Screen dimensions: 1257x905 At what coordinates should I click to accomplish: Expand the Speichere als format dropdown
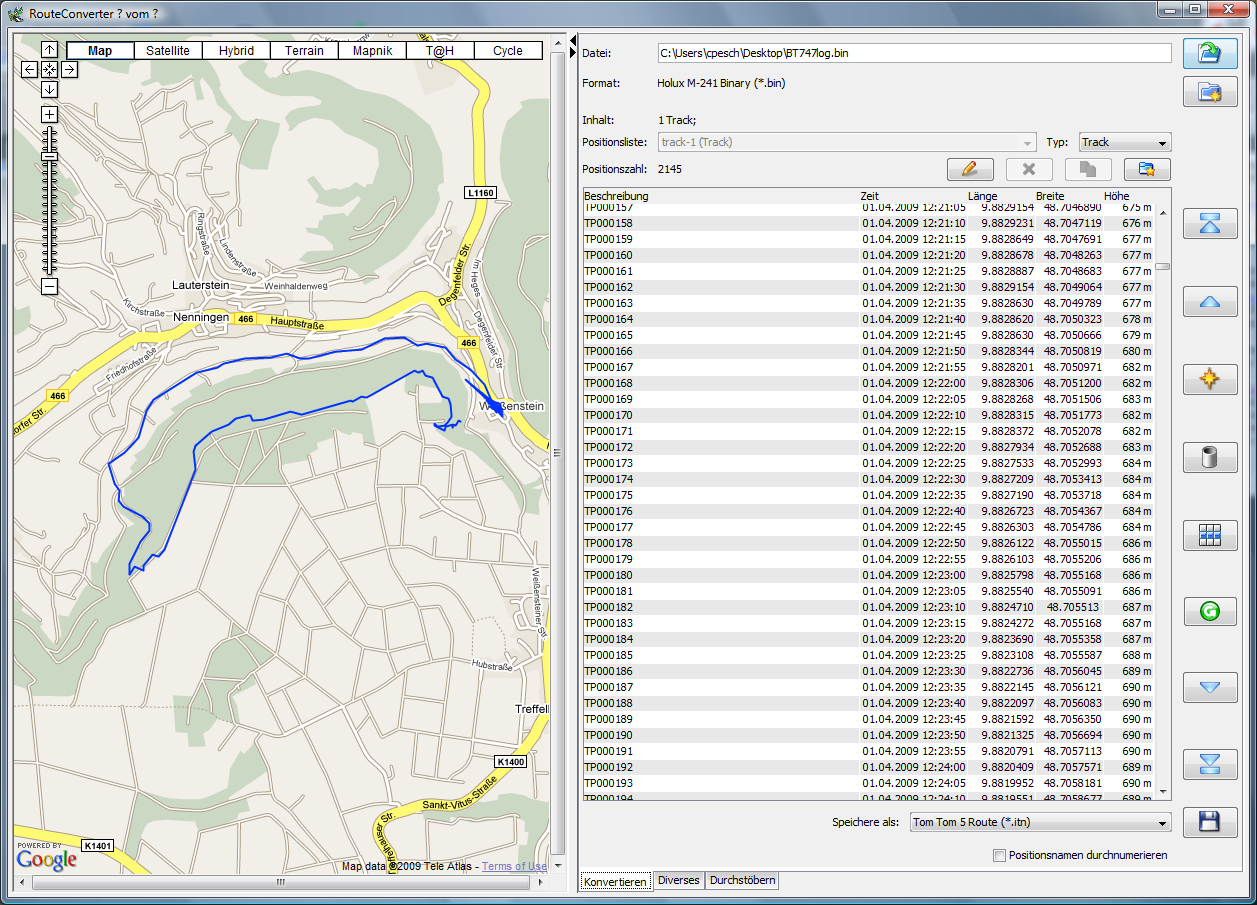pyautogui.click(x=1040, y=823)
